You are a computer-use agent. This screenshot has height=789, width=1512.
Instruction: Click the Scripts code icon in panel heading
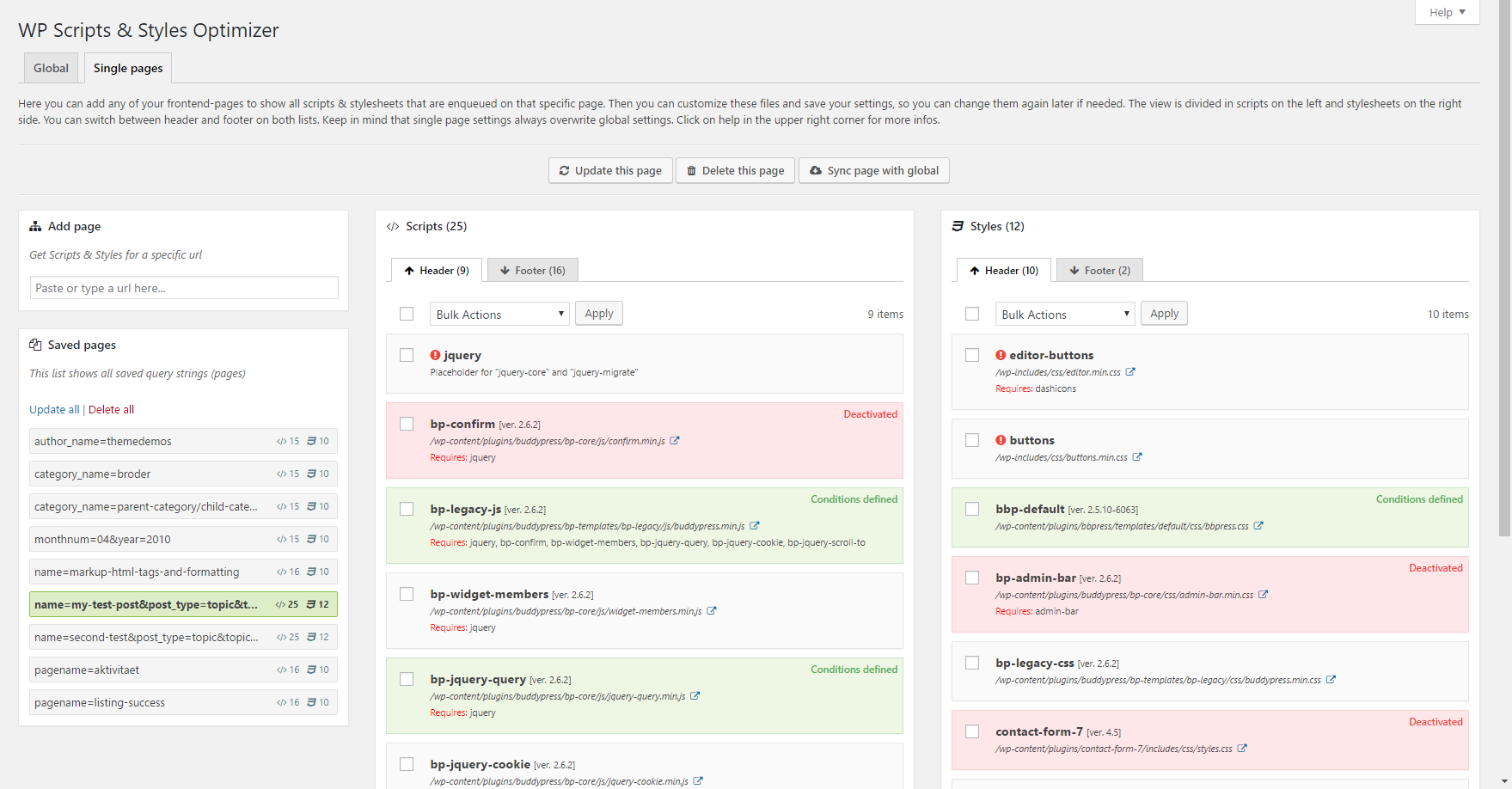393,227
